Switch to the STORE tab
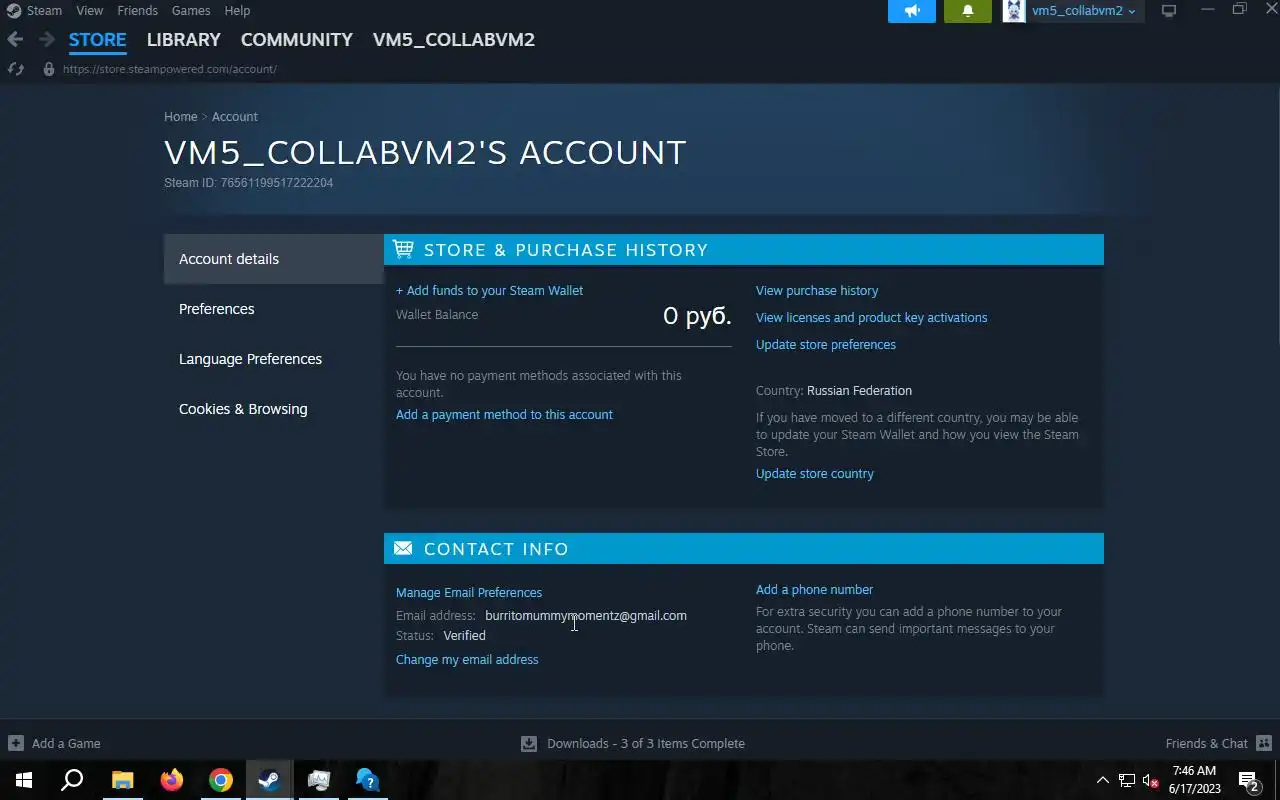The image size is (1280, 800). 97,40
